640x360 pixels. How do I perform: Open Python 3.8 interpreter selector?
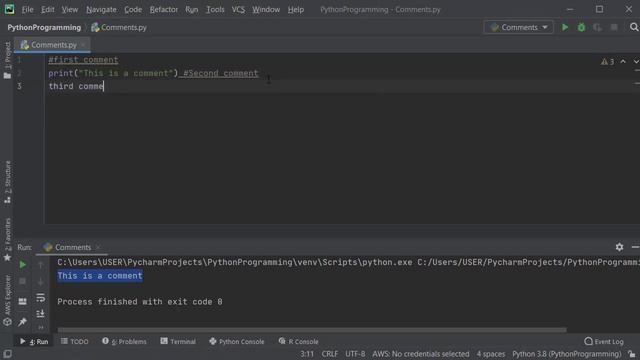click(567, 354)
